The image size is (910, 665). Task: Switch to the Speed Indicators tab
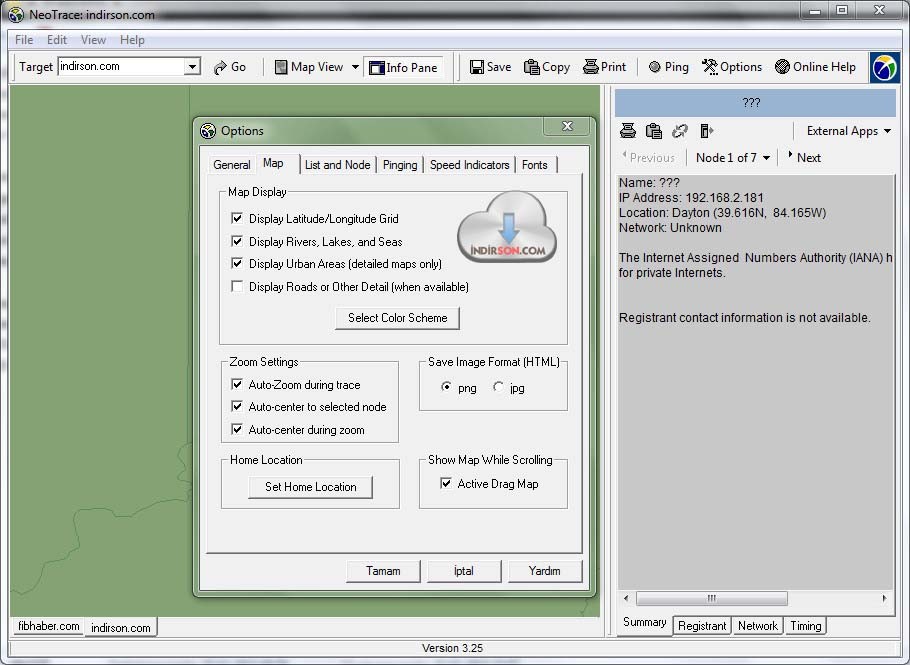tap(470, 165)
